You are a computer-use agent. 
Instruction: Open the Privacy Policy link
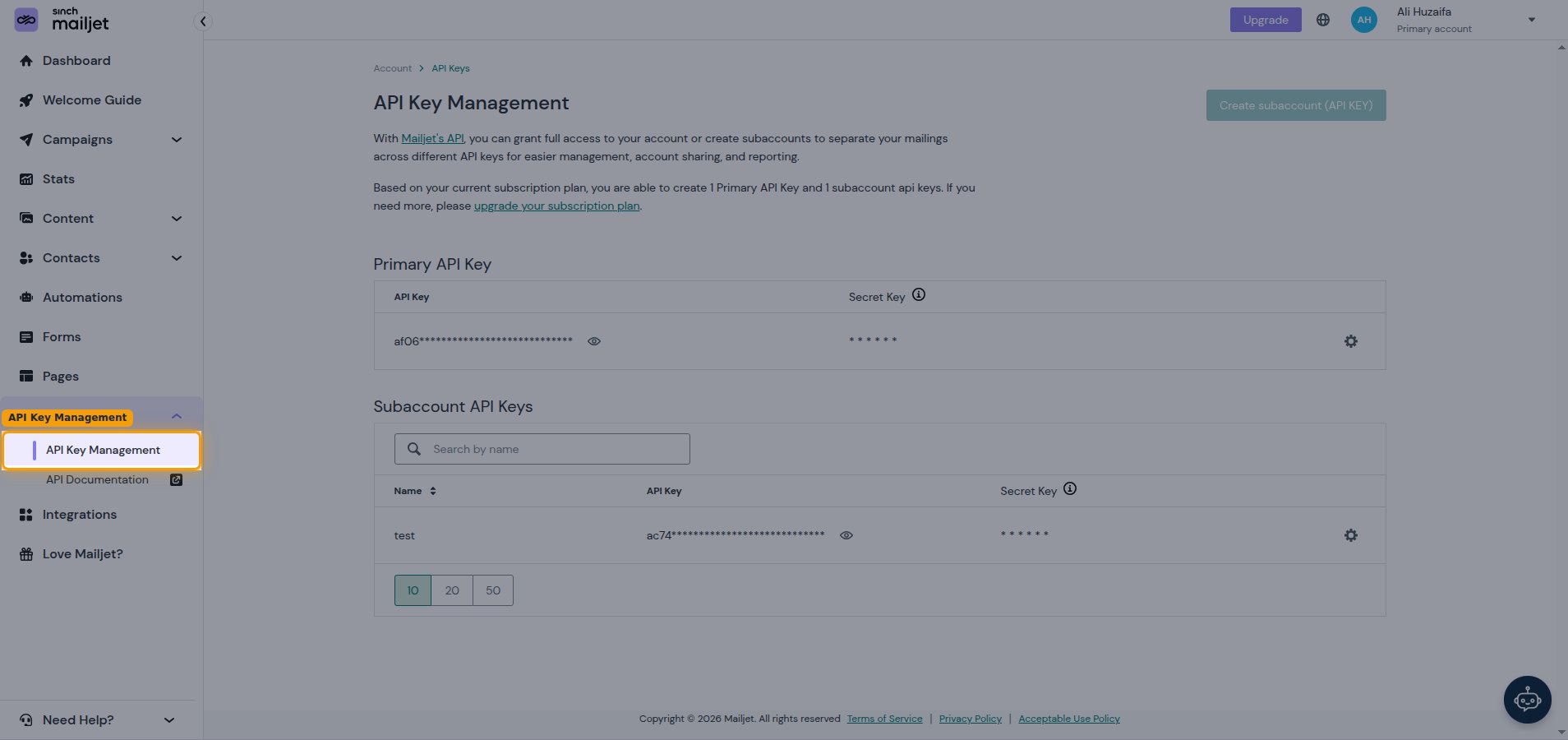pos(971,719)
